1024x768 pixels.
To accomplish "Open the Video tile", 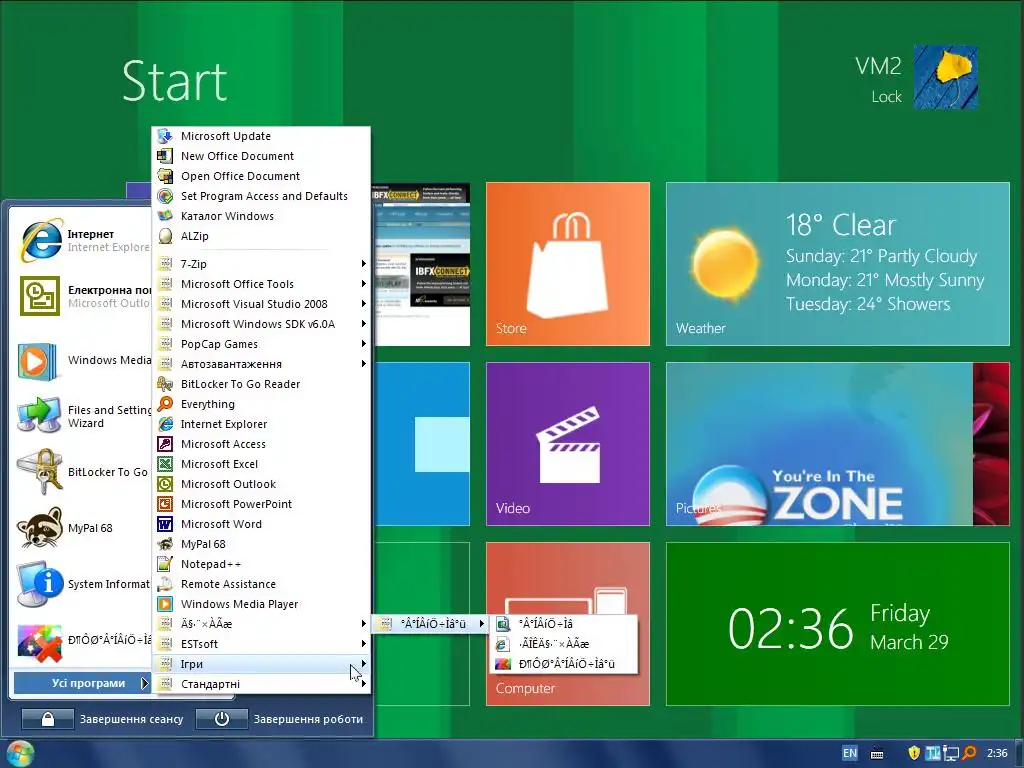I will click(x=568, y=443).
